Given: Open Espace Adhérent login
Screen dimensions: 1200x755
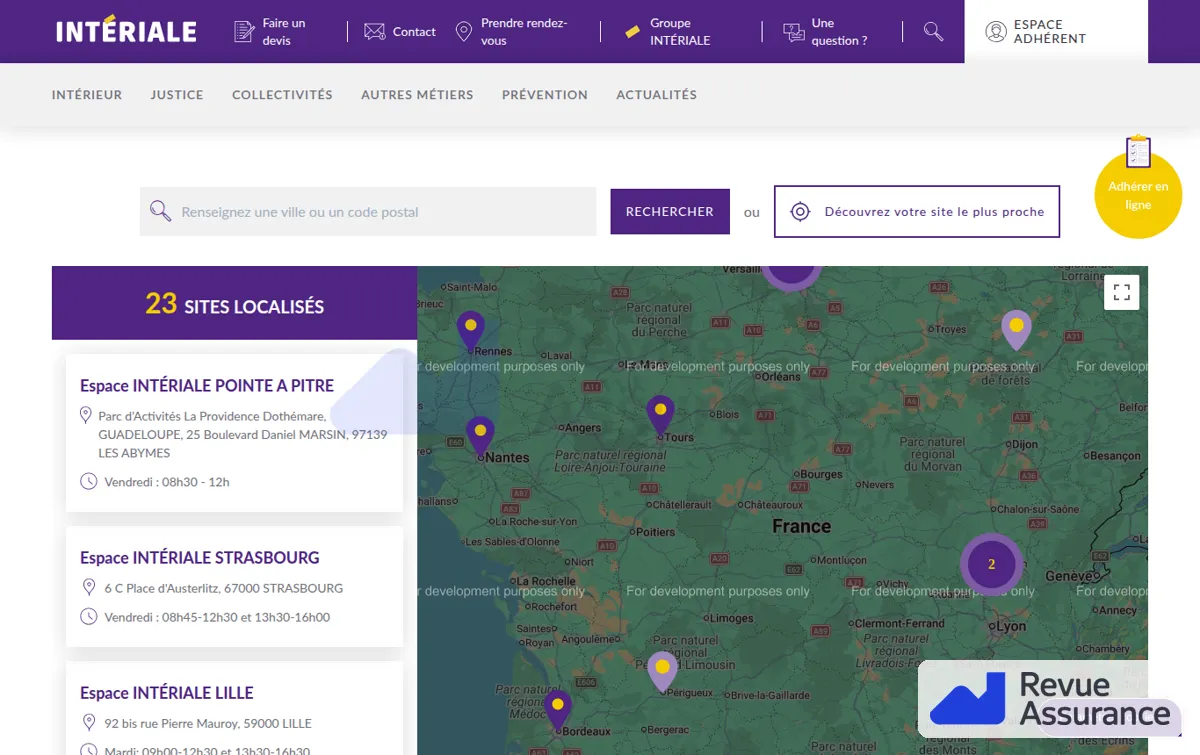Looking at the screenshot, I should point(1056,32).
